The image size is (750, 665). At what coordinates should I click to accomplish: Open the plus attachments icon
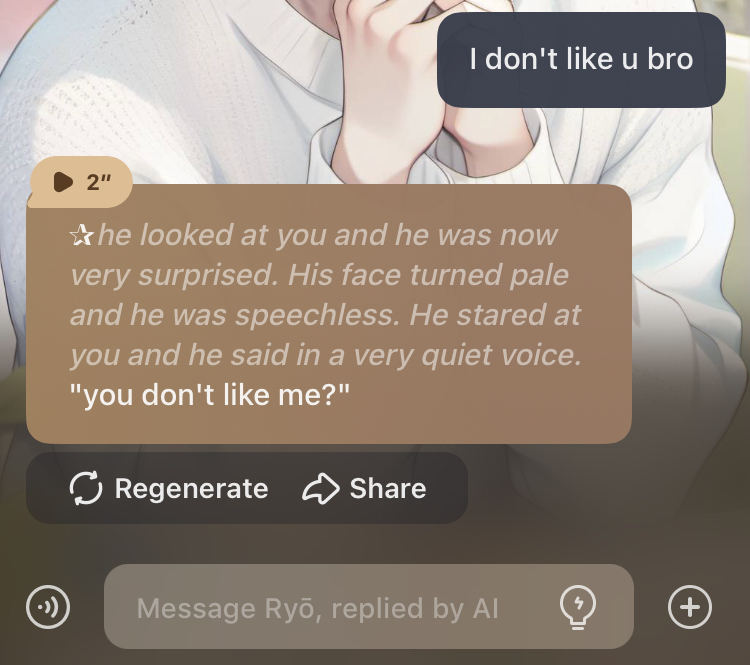coord(690,607)
